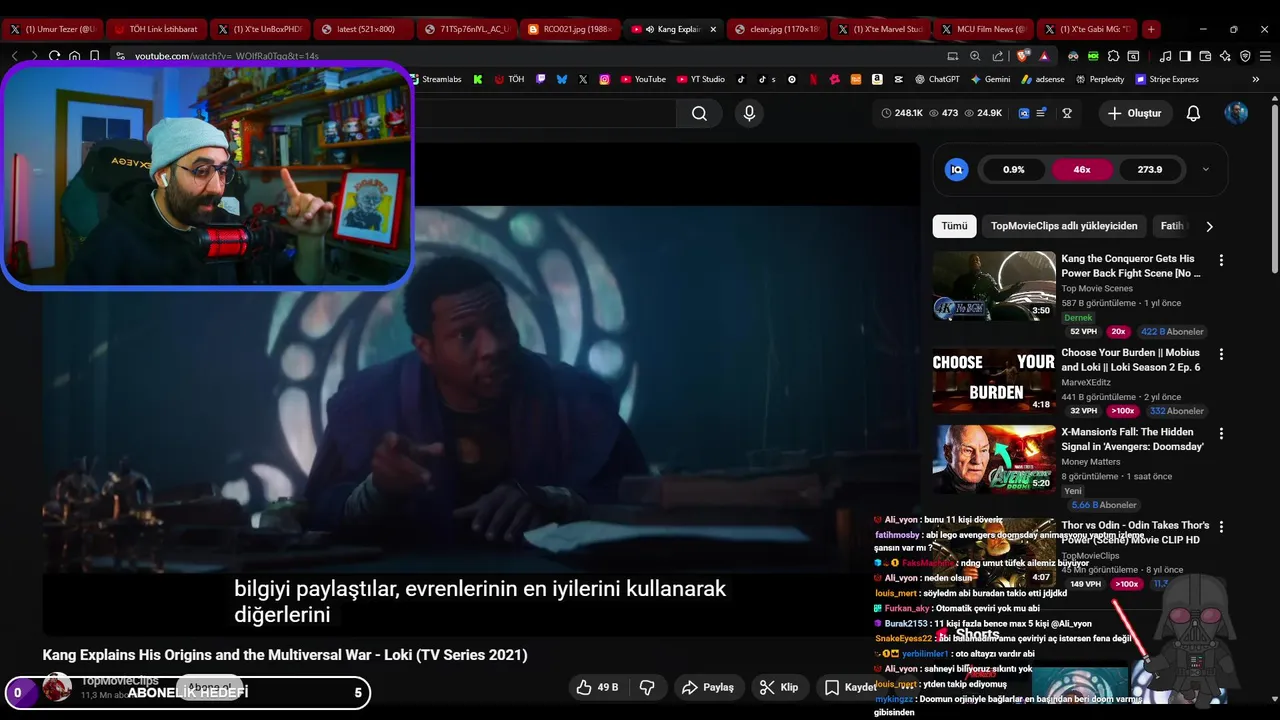Open the Amazon bookmark icon
1280x720 pixels.
[877, 79]
